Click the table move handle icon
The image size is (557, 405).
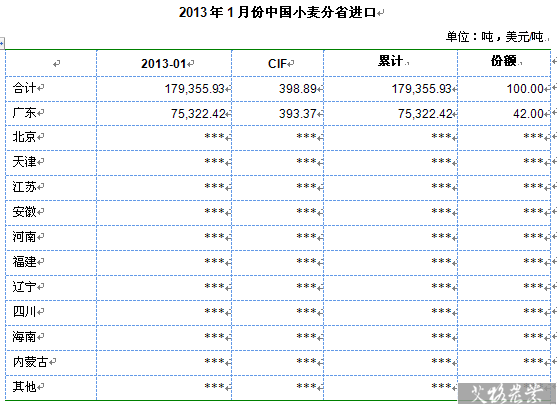click(x=1, y=43)
